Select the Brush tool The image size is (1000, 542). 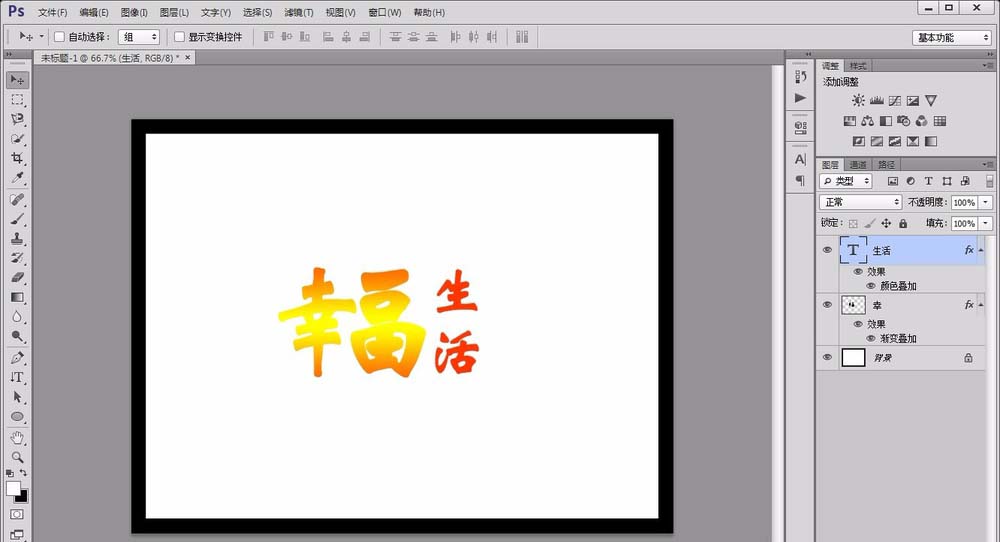point(17,219)
